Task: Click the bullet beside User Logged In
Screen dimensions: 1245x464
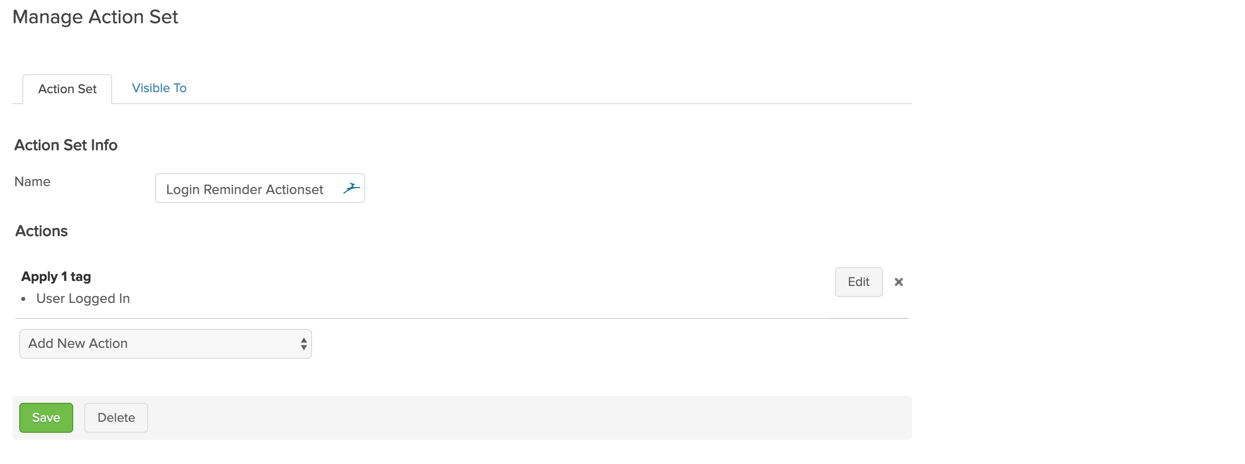Action: 24,300
